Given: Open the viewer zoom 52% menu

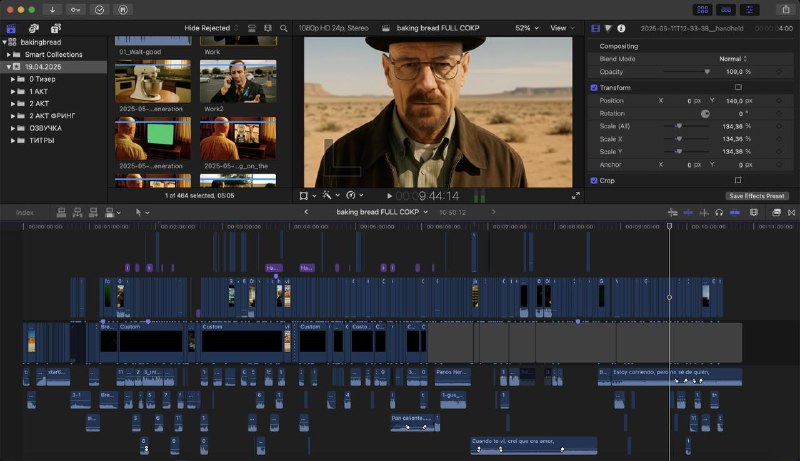Looking at the screenshot, I should click(527, 28).
